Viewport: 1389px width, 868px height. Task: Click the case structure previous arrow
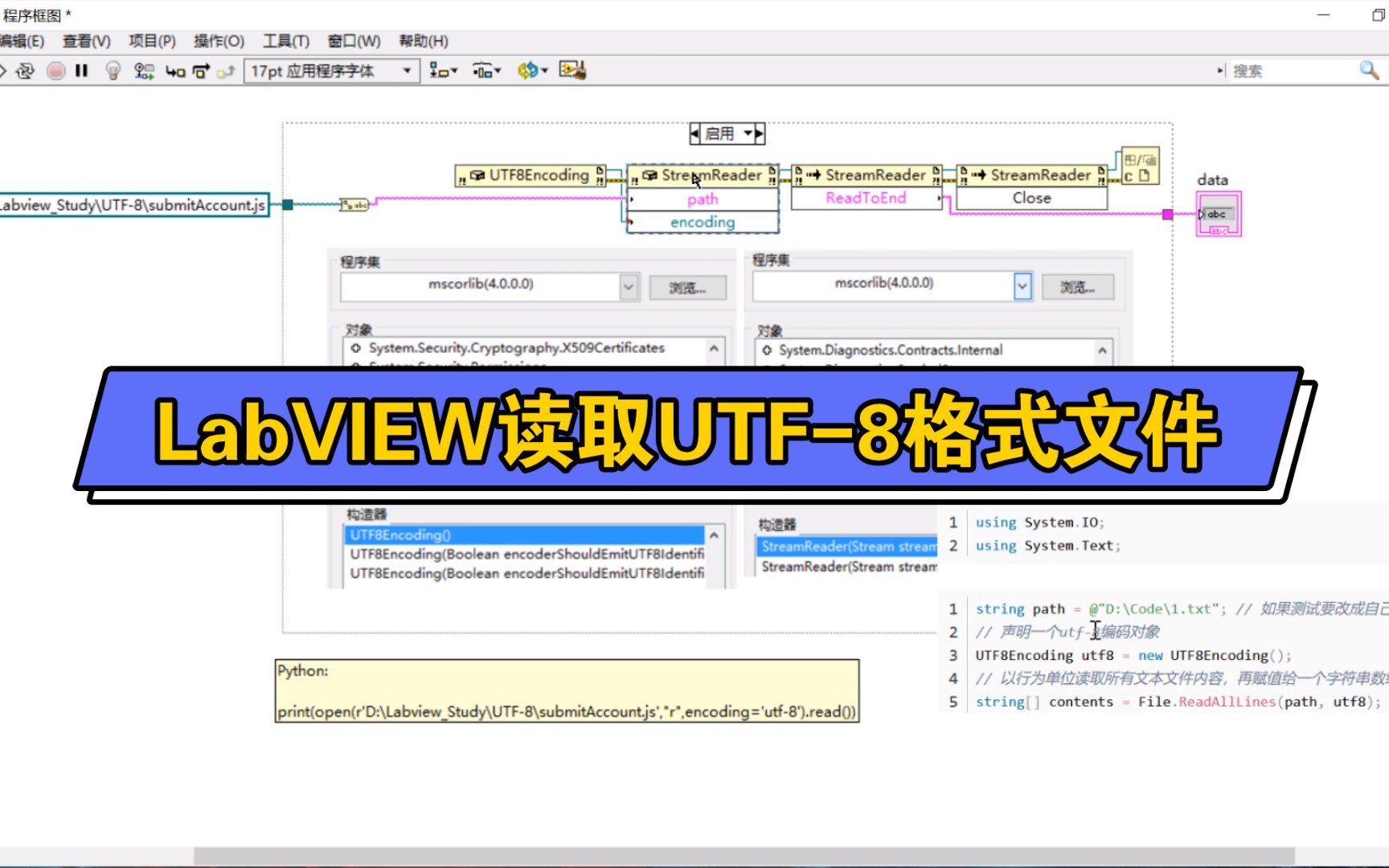(694, 133)
